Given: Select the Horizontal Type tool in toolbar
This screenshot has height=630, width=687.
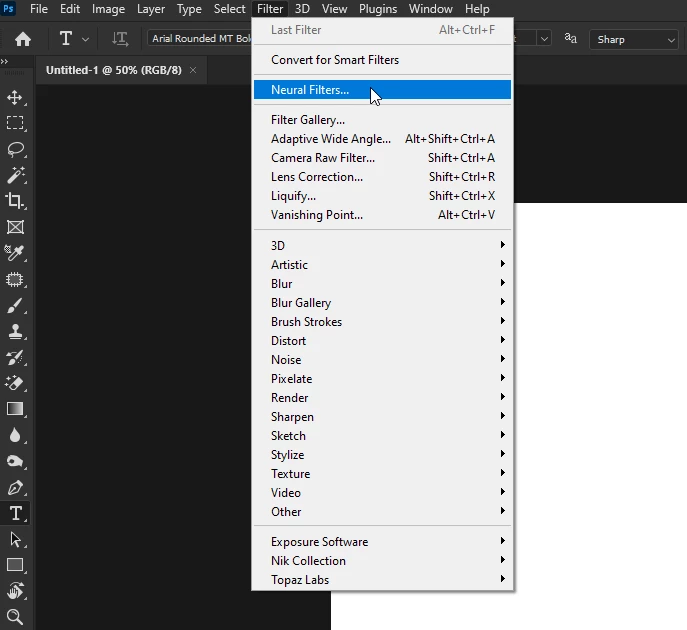Looking at the screenshot, I should [x=15, y=513].
